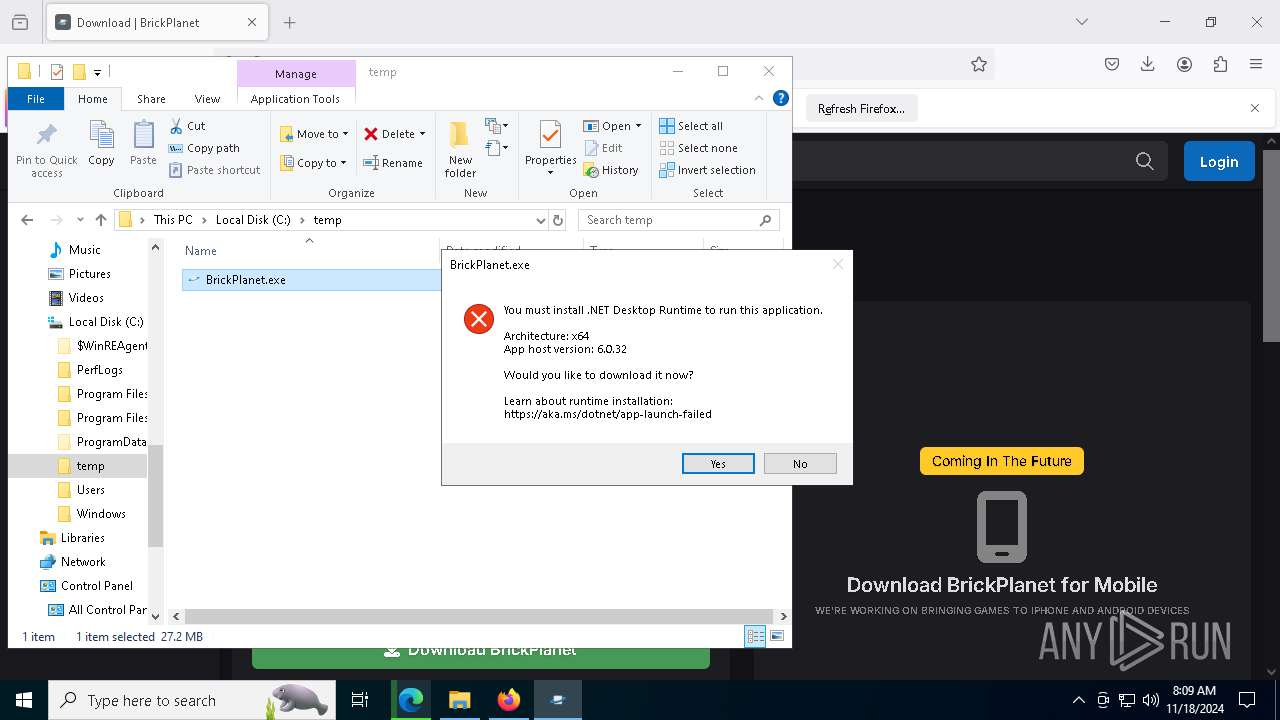Select the Windows folder in tree
This screenshot has width=1280, height=720.
[101, 514]
